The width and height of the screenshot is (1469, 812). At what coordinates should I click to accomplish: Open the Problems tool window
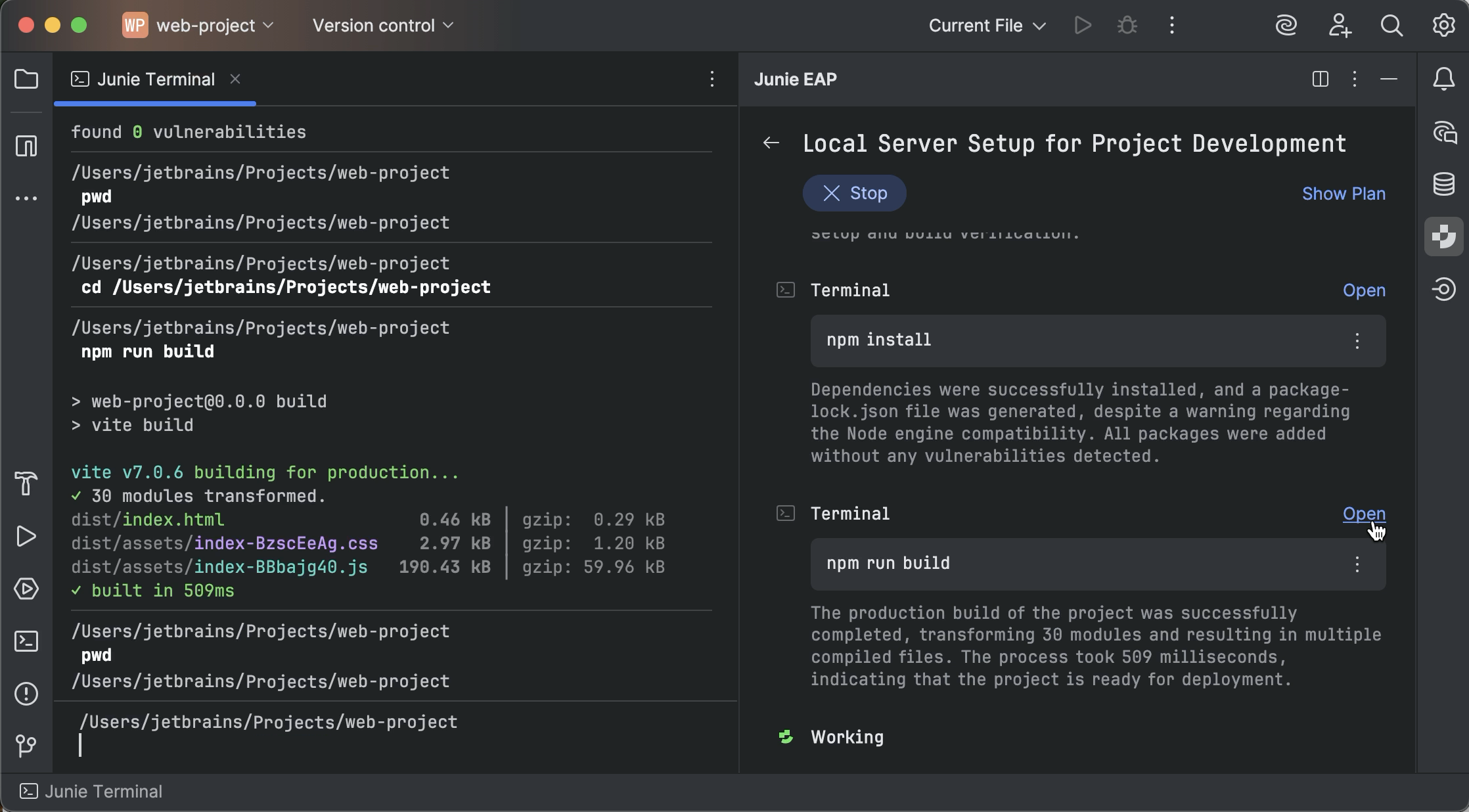[26, 694]
